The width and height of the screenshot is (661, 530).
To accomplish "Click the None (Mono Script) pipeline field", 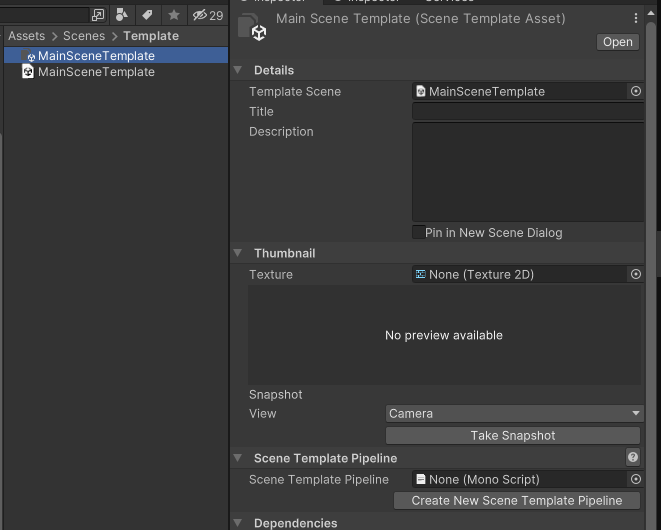I will click(x=519, y=479).
